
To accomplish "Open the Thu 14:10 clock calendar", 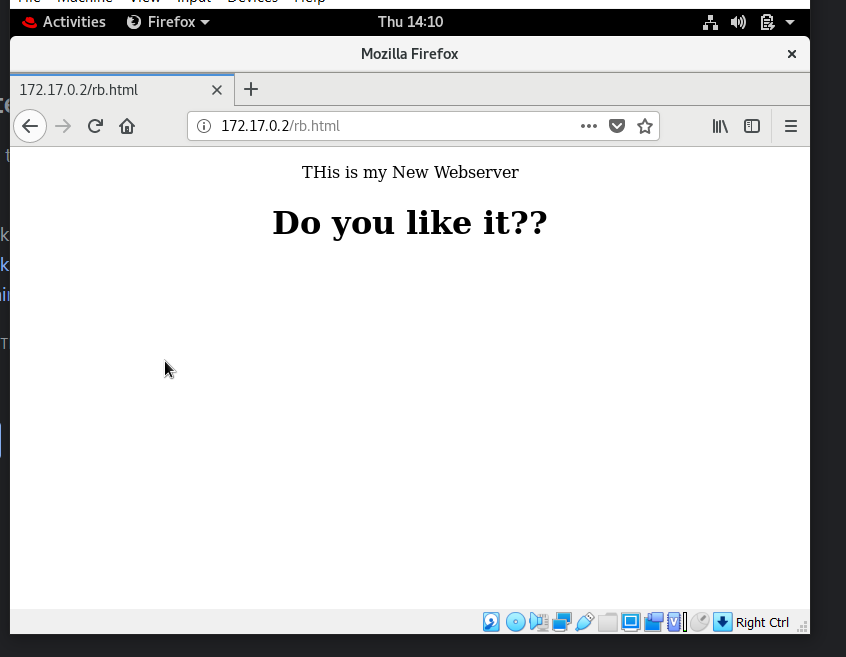I will click(410, 22).
